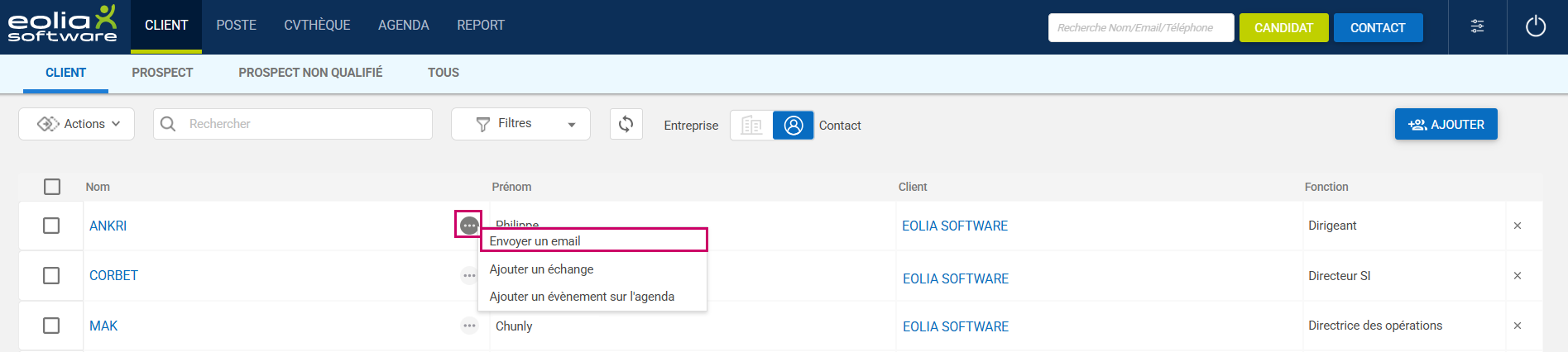The height and width of the screenshot is (352, 1568).
Task: Select Ajouter un échange menu entry
Action: pos(541,269)
